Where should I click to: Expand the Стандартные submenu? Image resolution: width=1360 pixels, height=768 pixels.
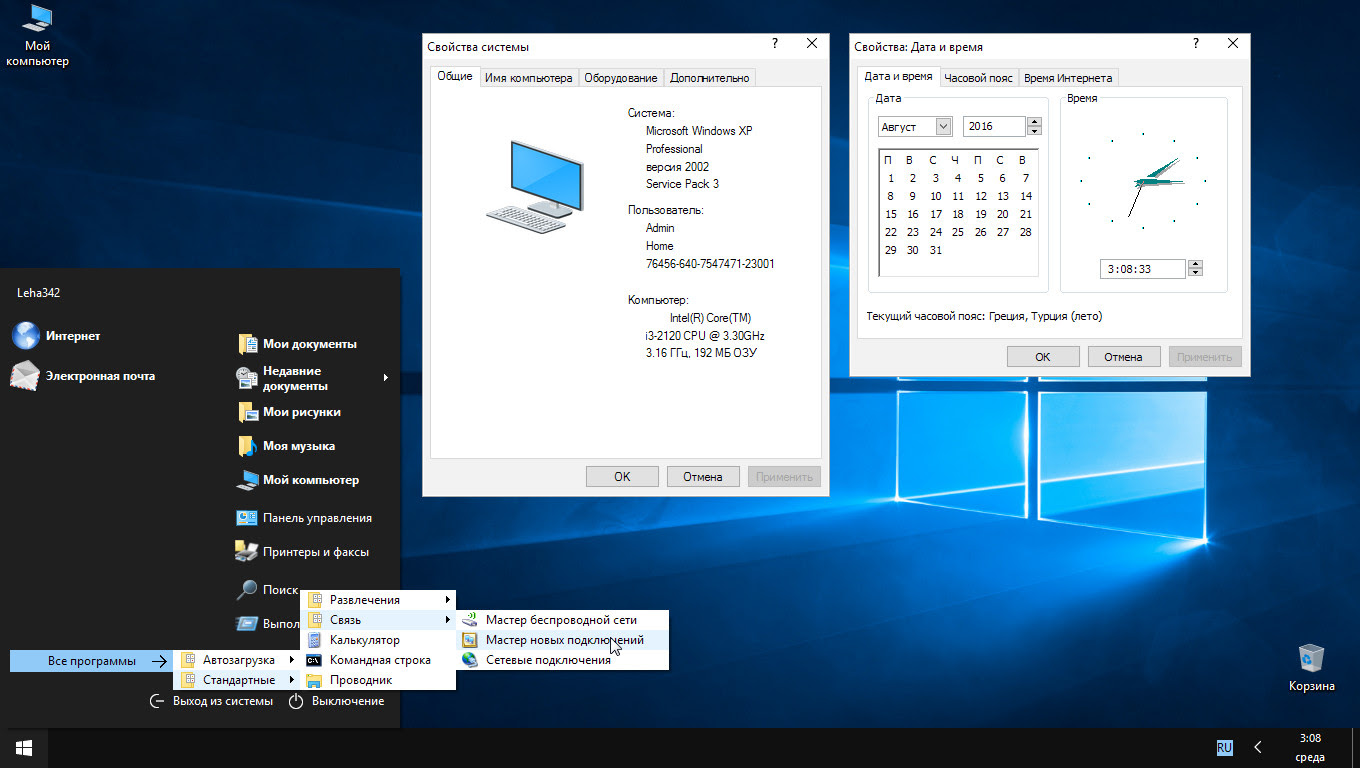click(x=238, y=680)
